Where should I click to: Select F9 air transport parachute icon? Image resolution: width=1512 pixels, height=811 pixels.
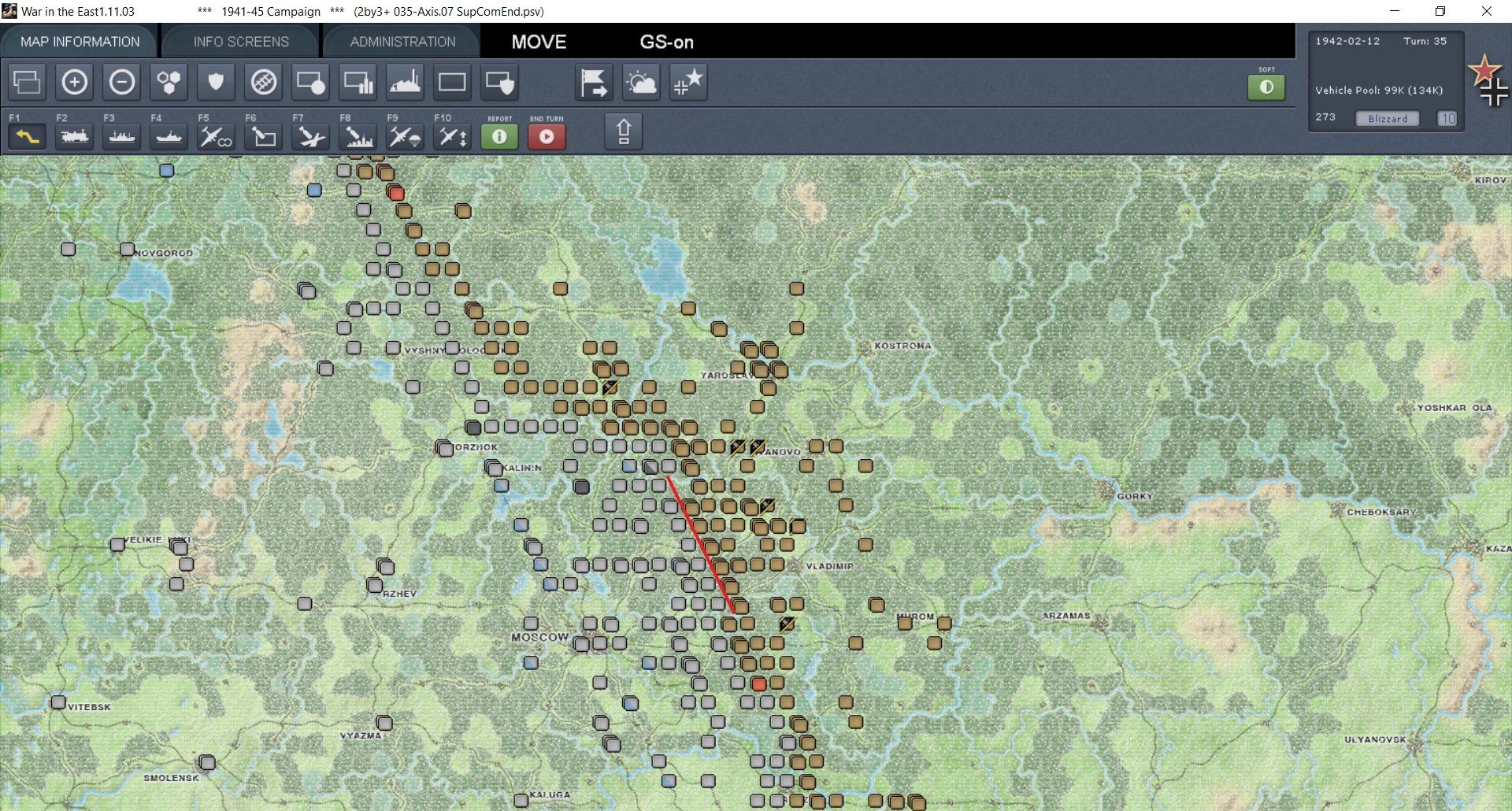[x=406, y=136]
